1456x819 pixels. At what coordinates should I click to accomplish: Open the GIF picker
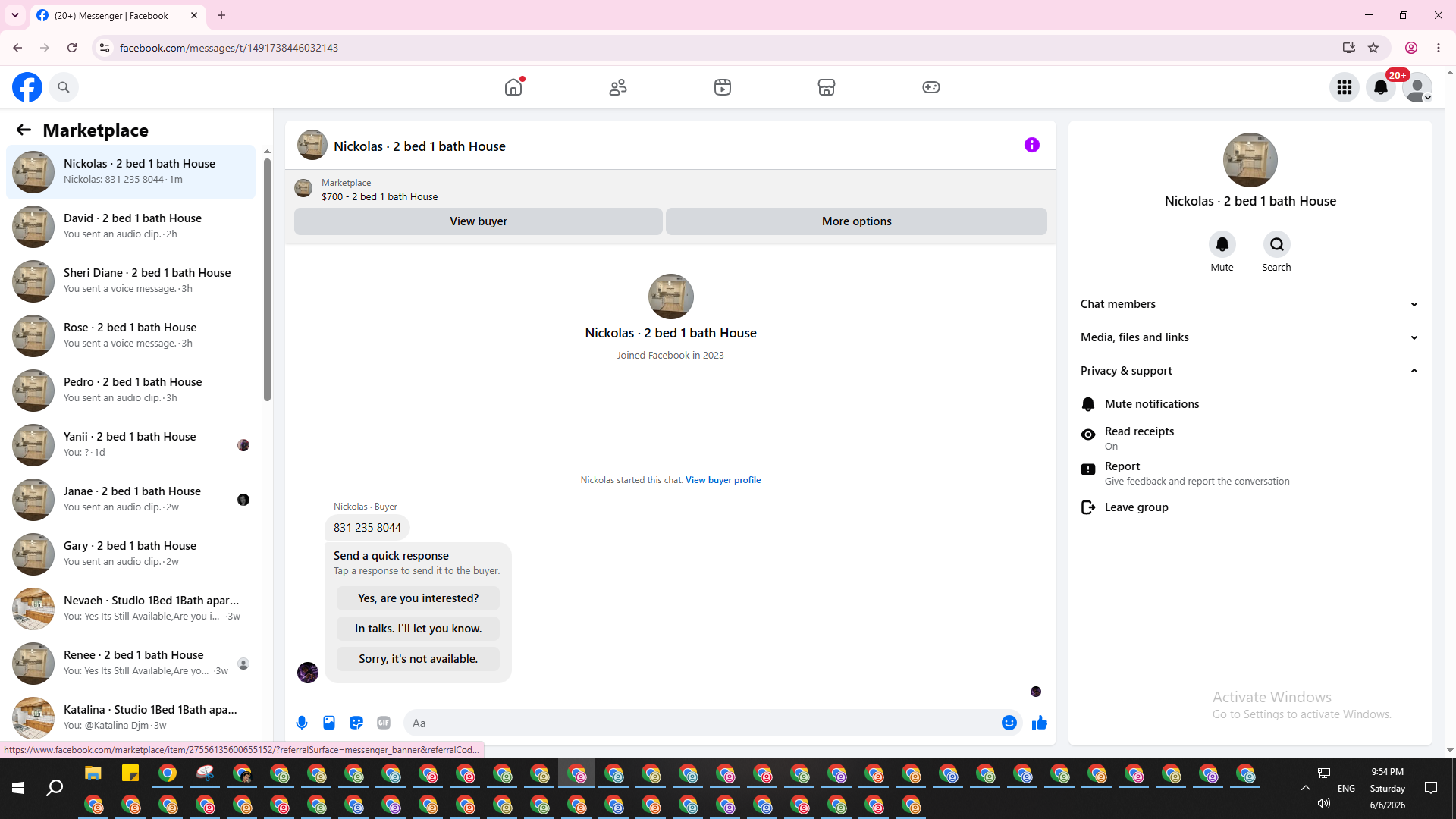click(384, 723)
